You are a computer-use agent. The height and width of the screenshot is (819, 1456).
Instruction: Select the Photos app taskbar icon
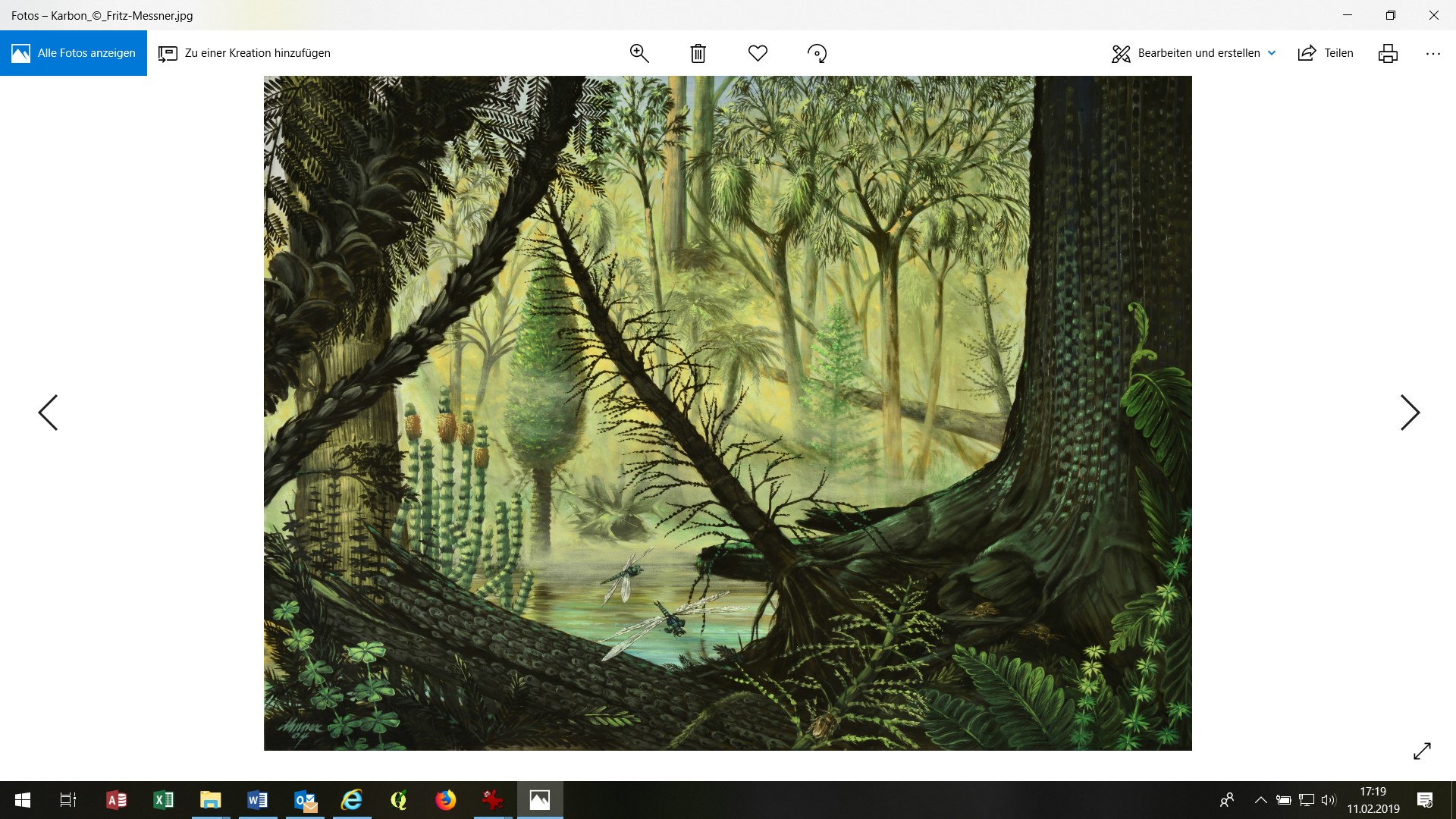point(540,800)
